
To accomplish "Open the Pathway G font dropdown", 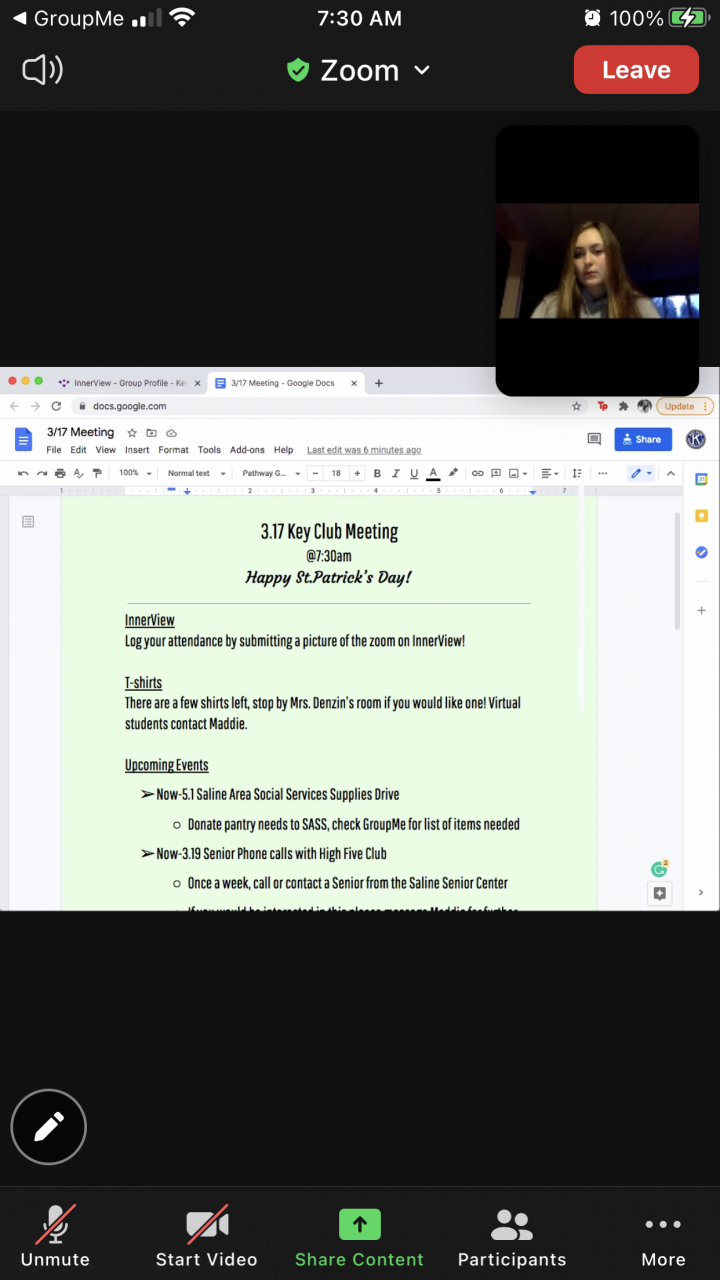I will pyautogui.click(x=270, y=473).
